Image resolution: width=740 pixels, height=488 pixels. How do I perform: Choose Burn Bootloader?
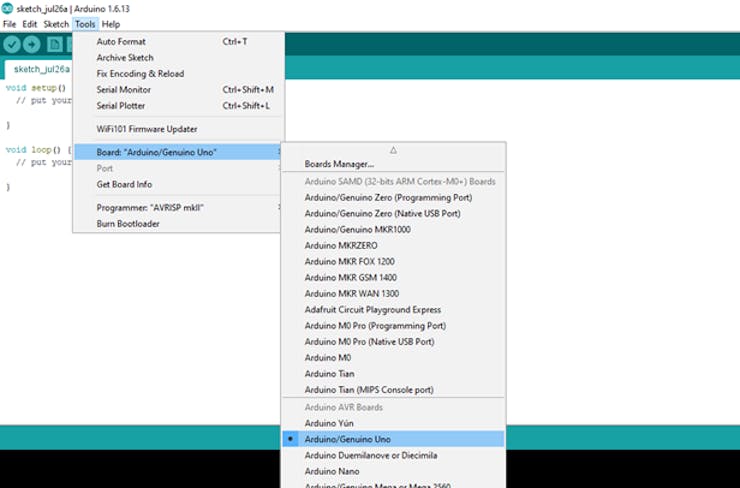(178, 224)
